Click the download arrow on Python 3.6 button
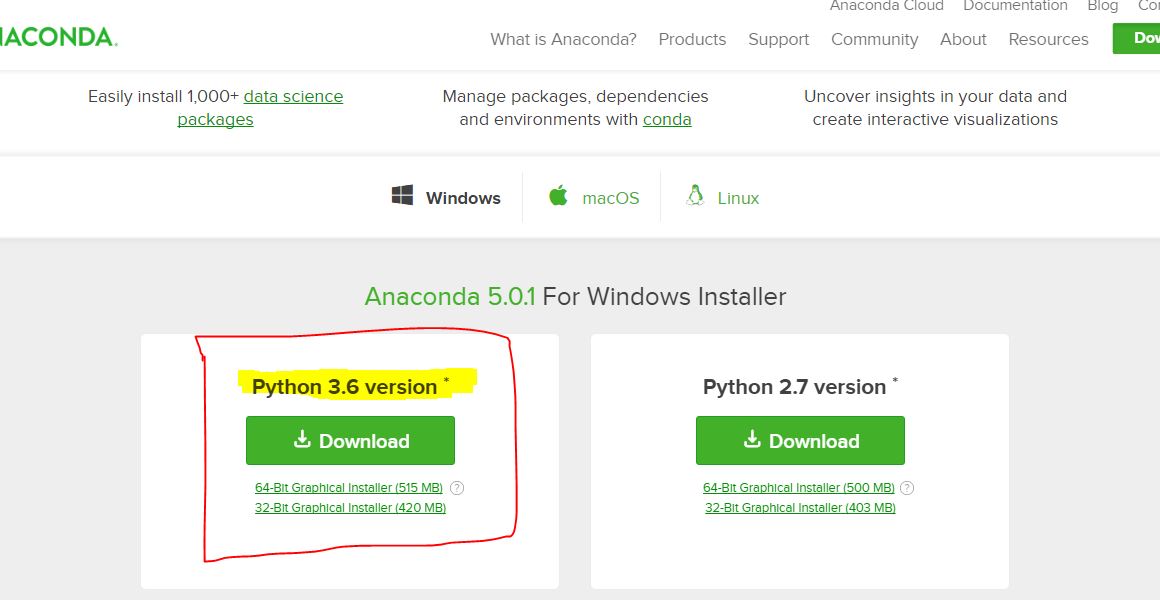 tap(301, 440)
